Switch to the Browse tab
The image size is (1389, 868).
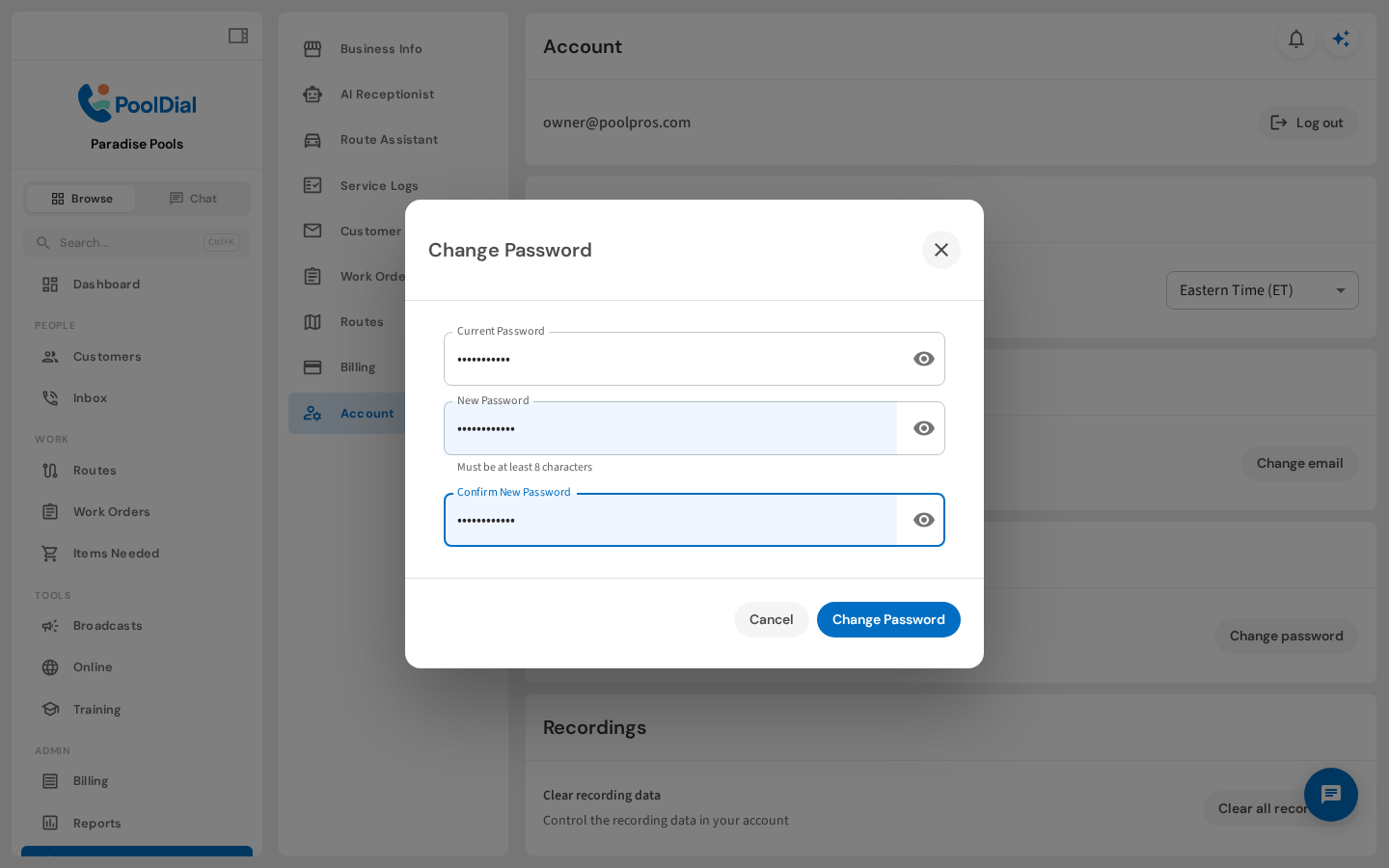81,199
